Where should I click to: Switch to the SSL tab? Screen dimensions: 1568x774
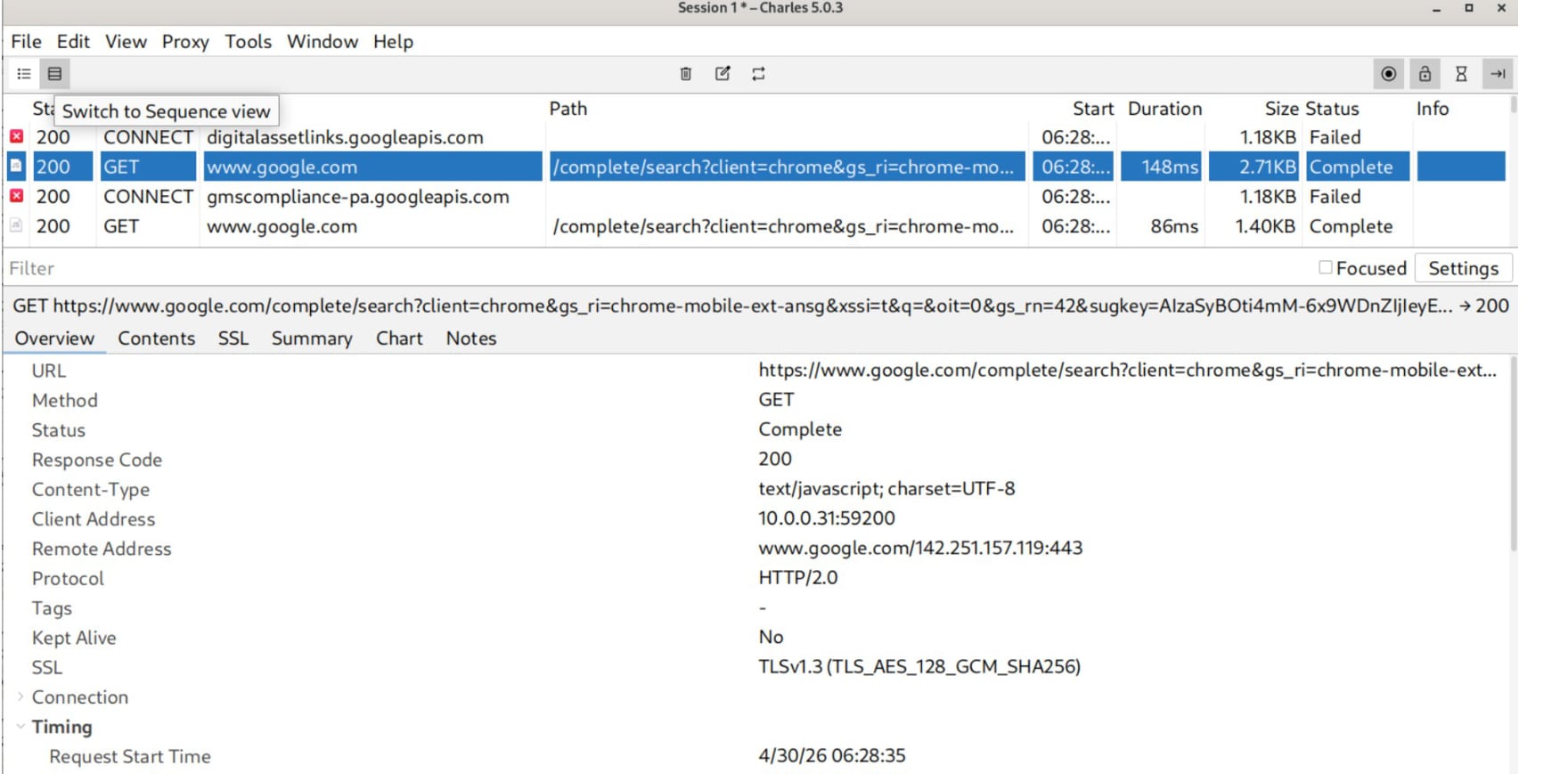point(233,338)
